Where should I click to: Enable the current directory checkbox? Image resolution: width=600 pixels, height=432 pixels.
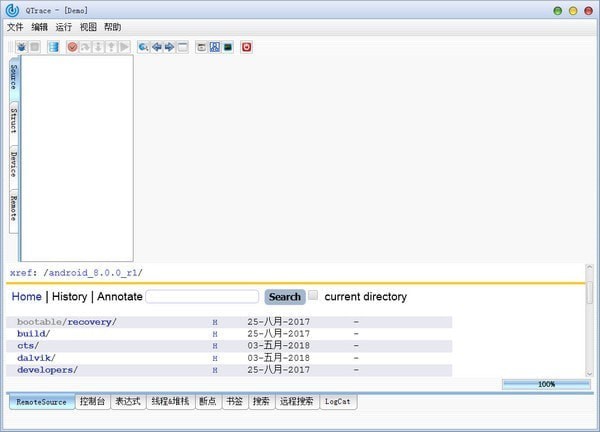pyautogui.click(x=313, y=296)
